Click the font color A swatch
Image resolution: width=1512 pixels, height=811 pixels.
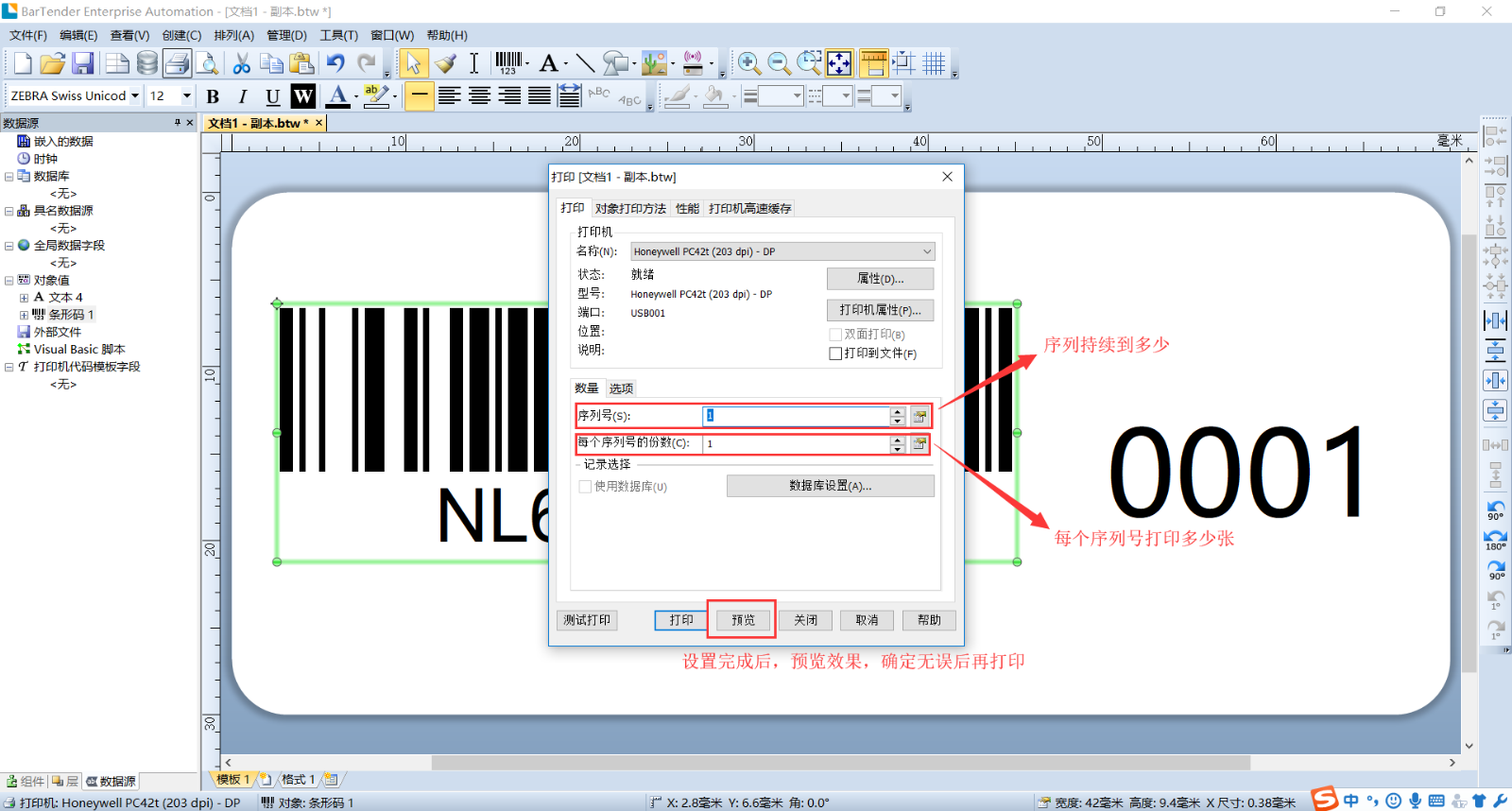coord(337,95)
